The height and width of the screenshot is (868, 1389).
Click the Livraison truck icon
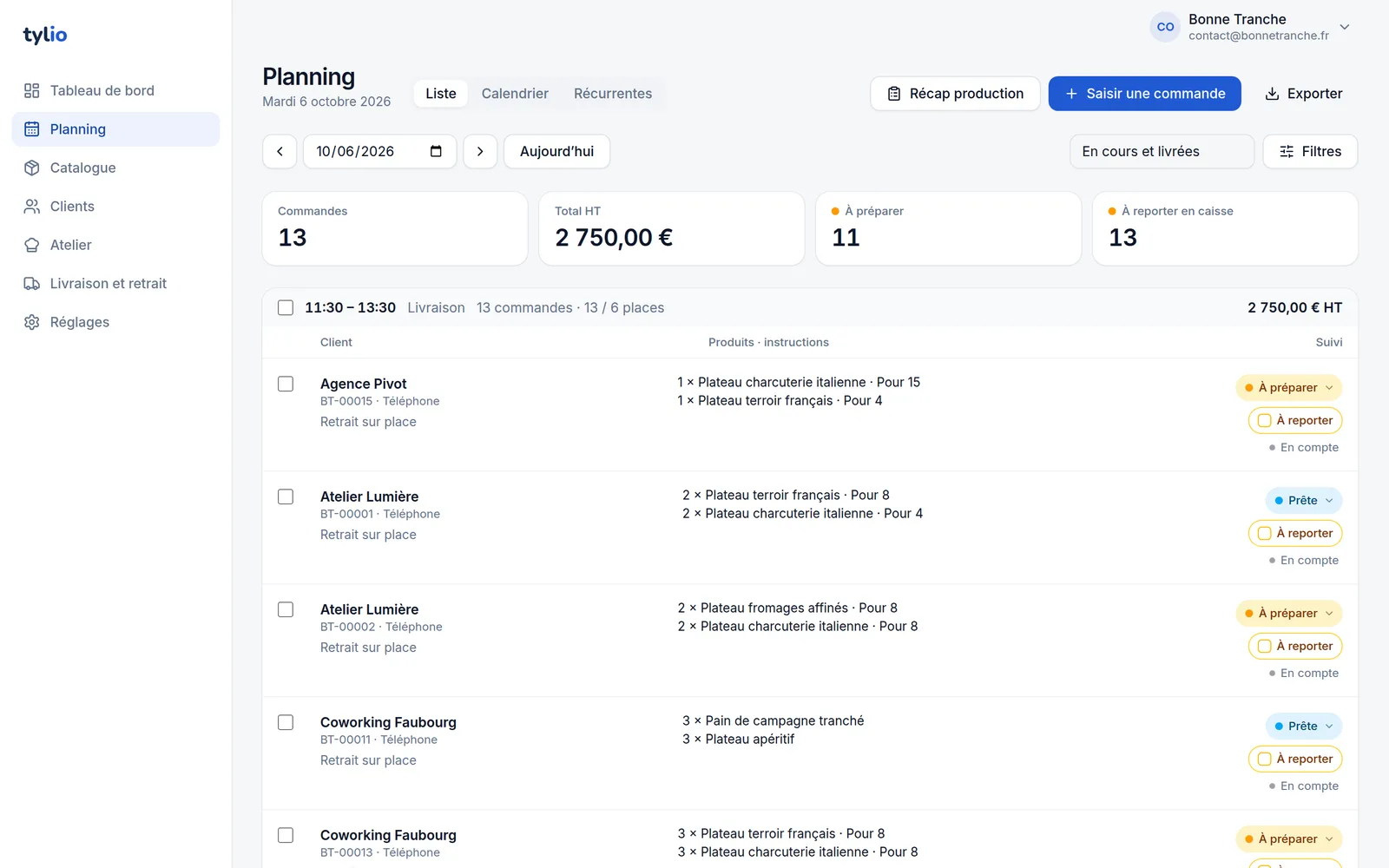32,284
